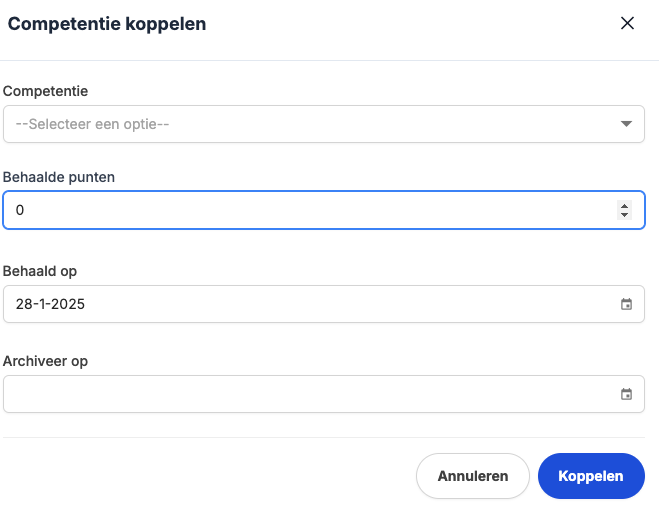659x511 pixels.
Task: Click the Behaalde punten label
Action: pyautogui.click(x=59, y=177)
